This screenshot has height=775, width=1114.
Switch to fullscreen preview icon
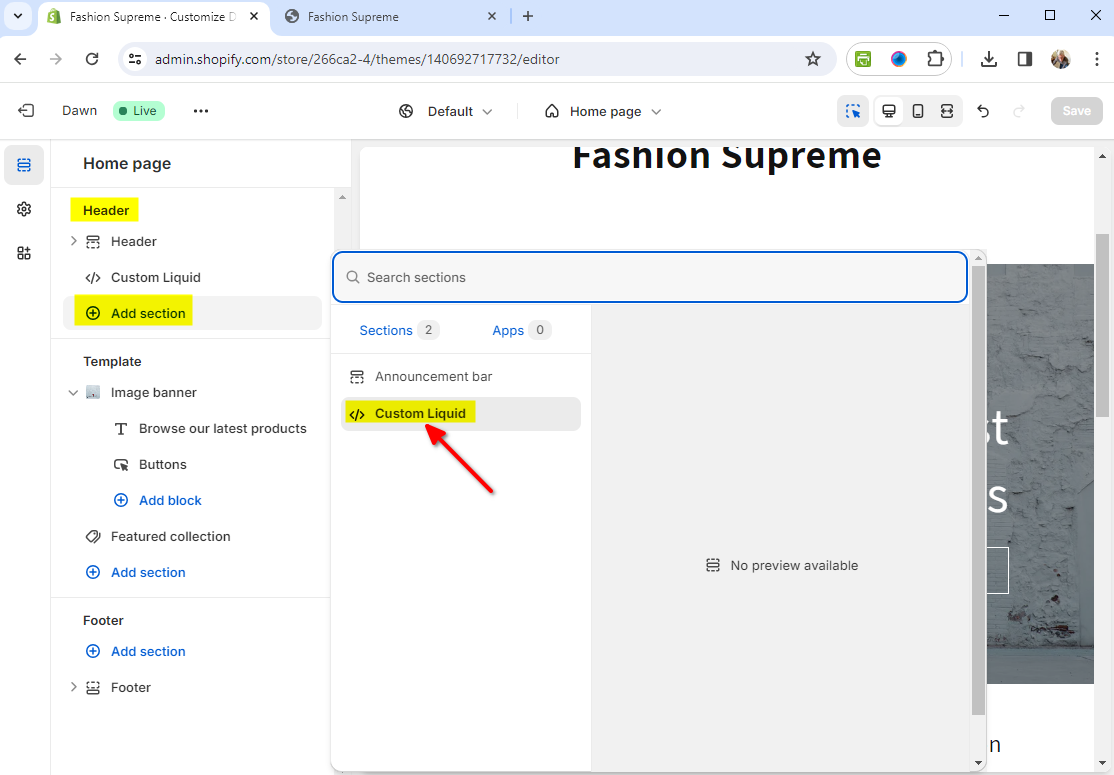pos(946,111)
